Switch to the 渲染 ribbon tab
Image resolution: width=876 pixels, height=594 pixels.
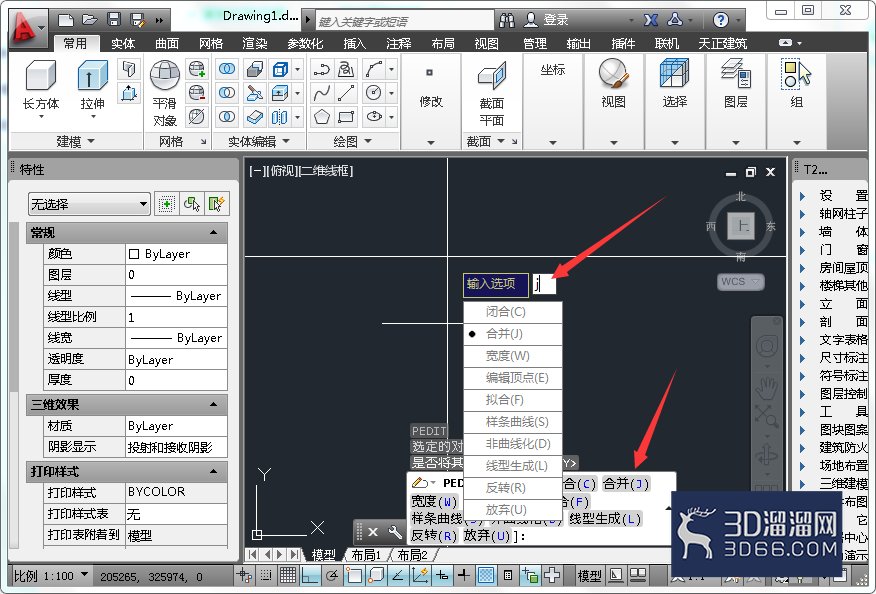(x=255, y=43)
